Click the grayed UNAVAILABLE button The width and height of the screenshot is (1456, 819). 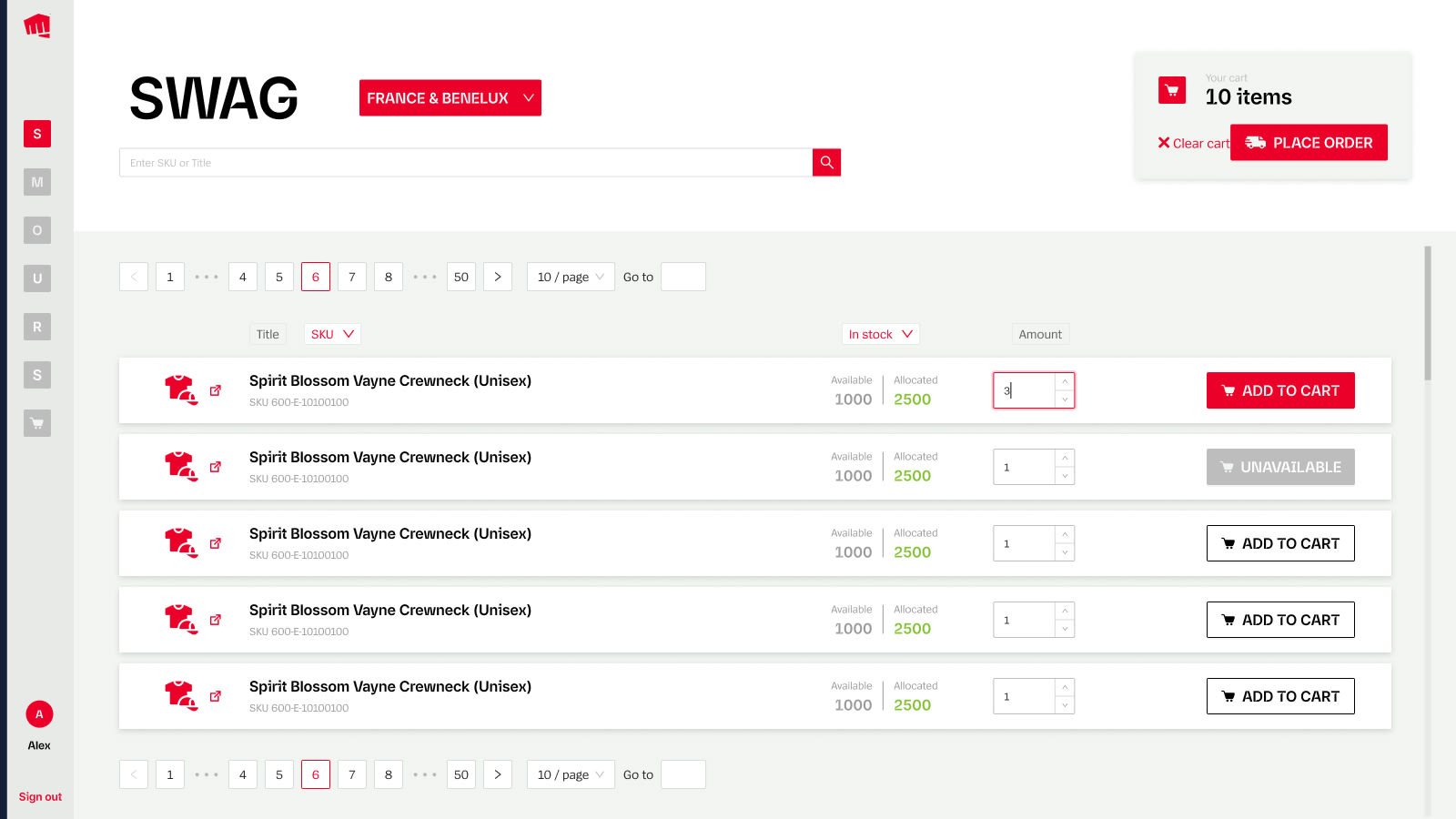pos(1280,467)
